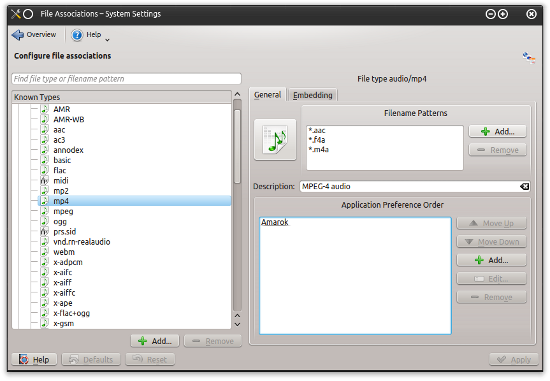The image size is (550, 381).
Task: Clear the Description field with clear icon
Action: (x=524, y=186)
